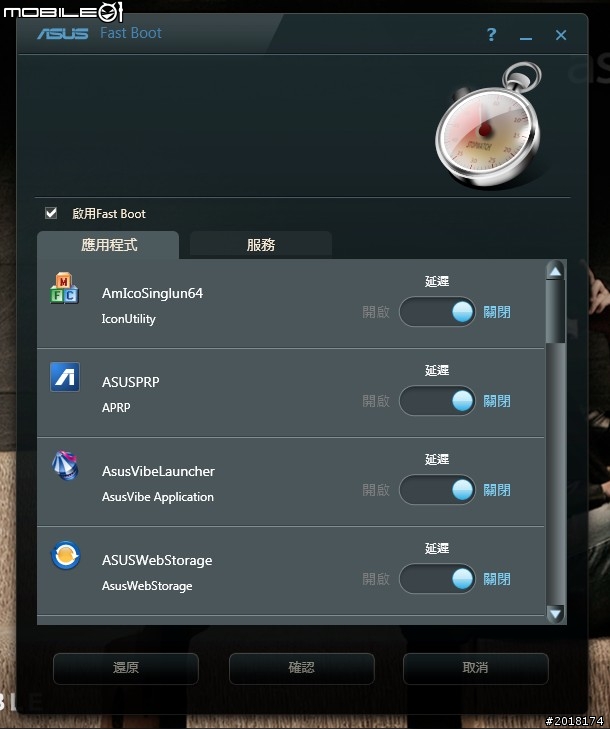Select the AsusVibeLauncher name text
The image size is (610, 729).
tap(158, 471)
